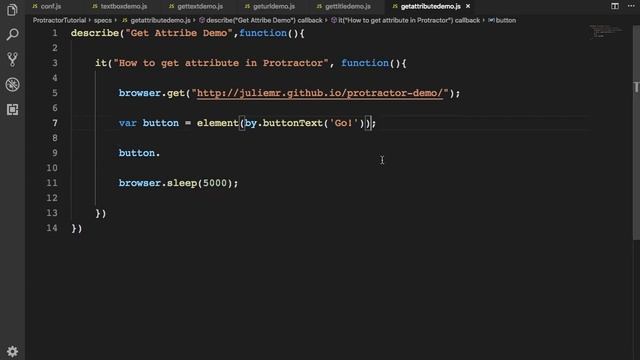Click line number 7 in gutter

click(55, 123)
